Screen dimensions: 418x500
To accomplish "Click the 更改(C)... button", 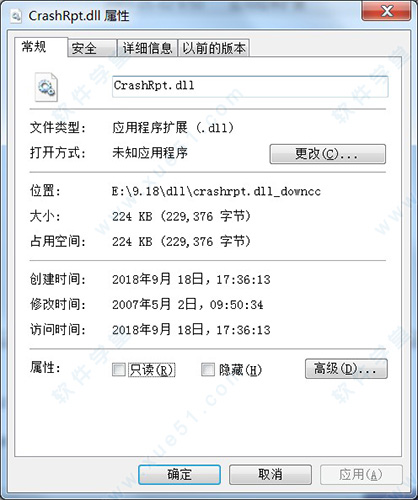I will click(327, 154).
